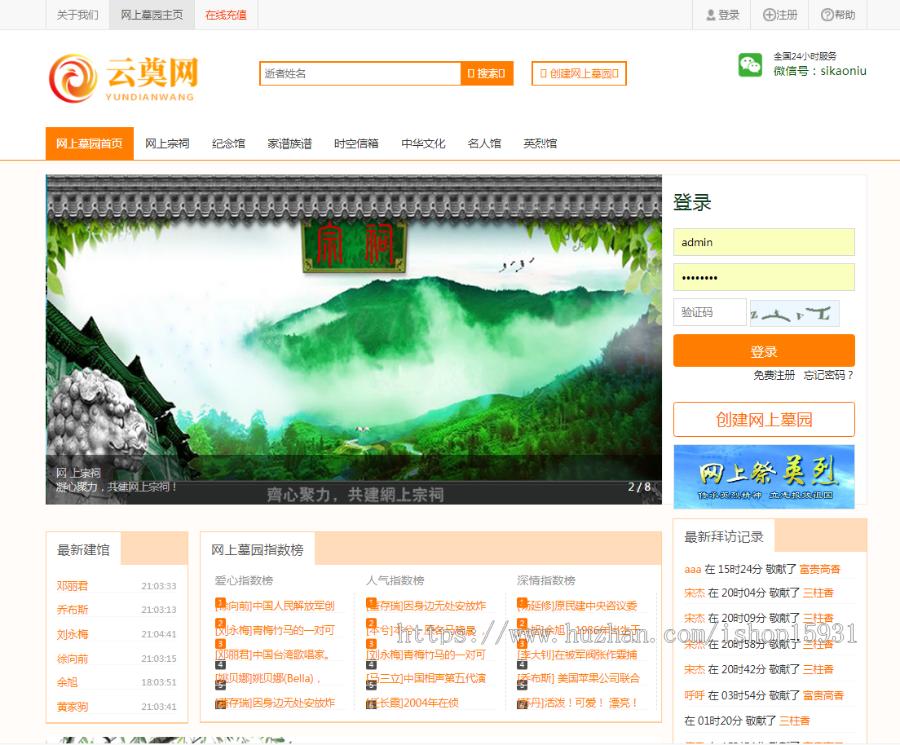This screenshot has width=900, height=745.
Task: Open the 在线充值 link in top bar
Action: pos(226,15)
